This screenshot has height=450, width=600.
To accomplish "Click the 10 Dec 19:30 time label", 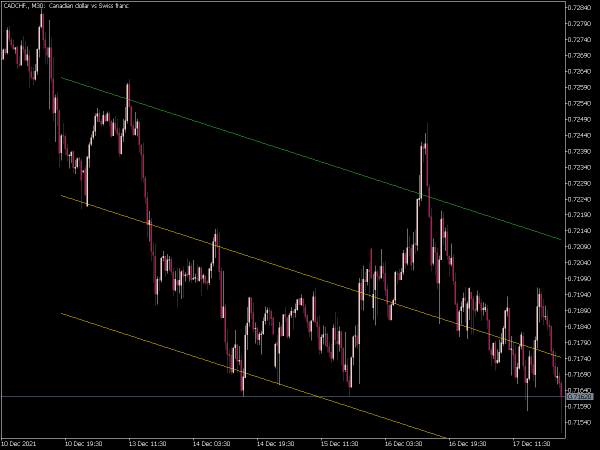I will tap(84, 441).
